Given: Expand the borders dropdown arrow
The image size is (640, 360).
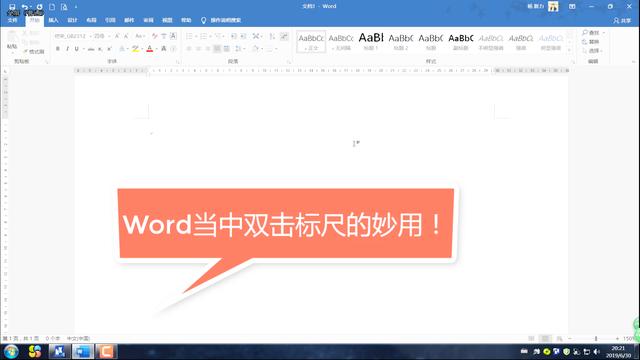Looking at the screenshot, I should click(x=276, y=49).
